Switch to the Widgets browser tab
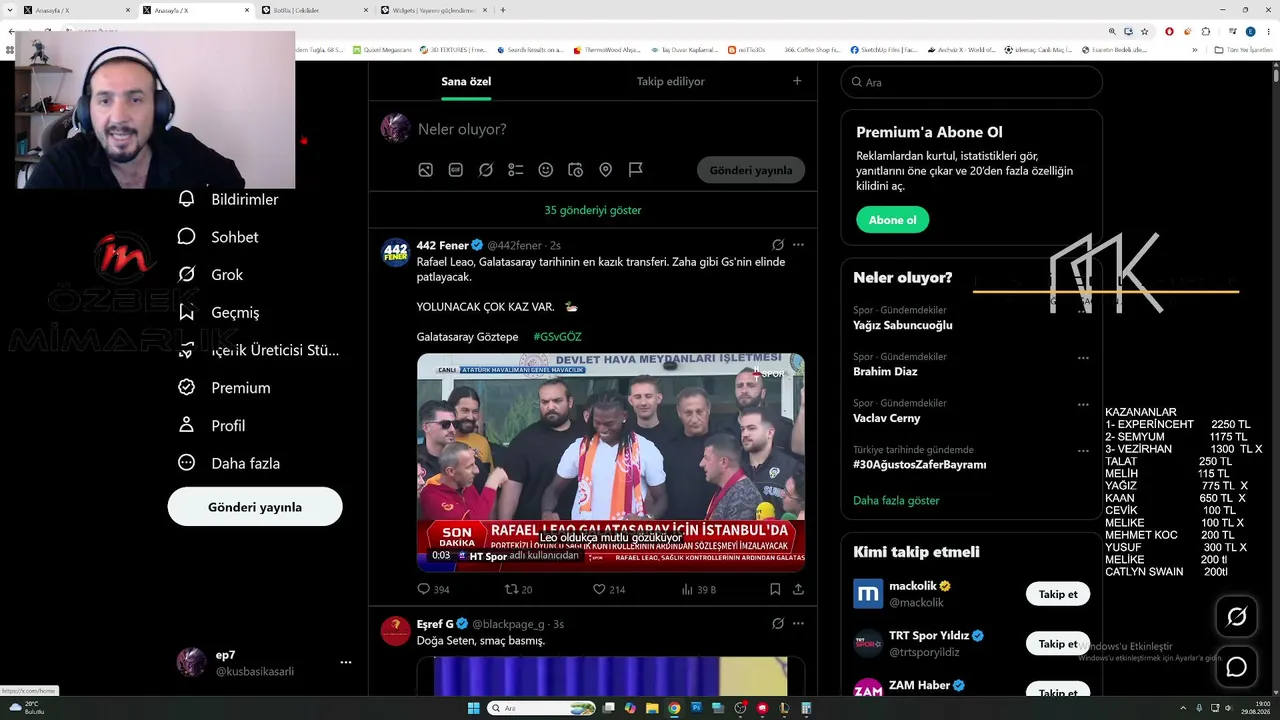 434,10
